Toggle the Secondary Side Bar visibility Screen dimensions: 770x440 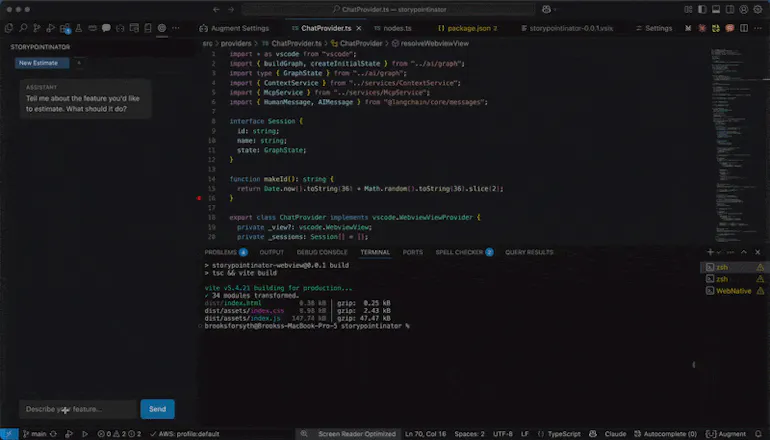pyautogui.click(x=730, y=9)
